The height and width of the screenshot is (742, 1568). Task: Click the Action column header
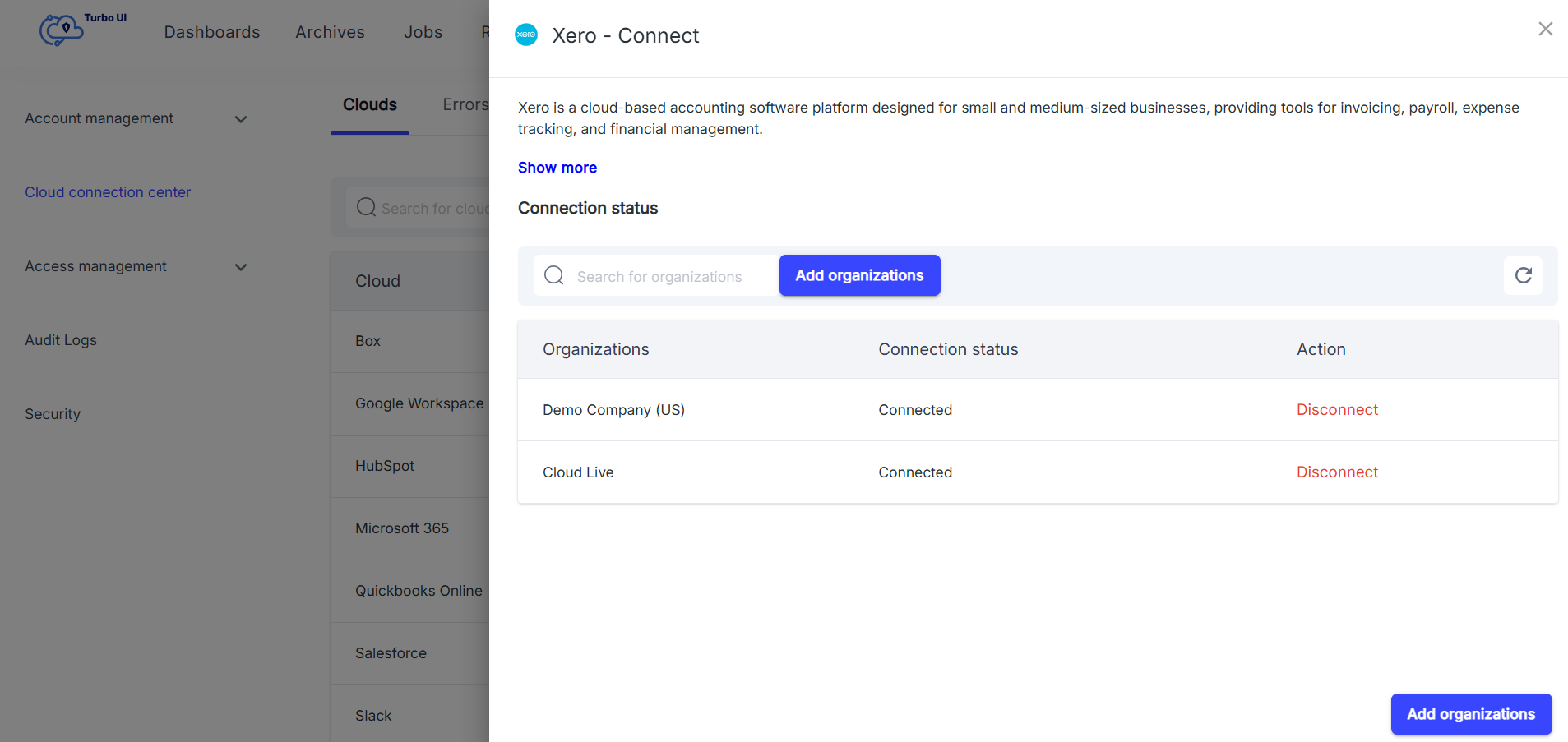(1321, 349)
